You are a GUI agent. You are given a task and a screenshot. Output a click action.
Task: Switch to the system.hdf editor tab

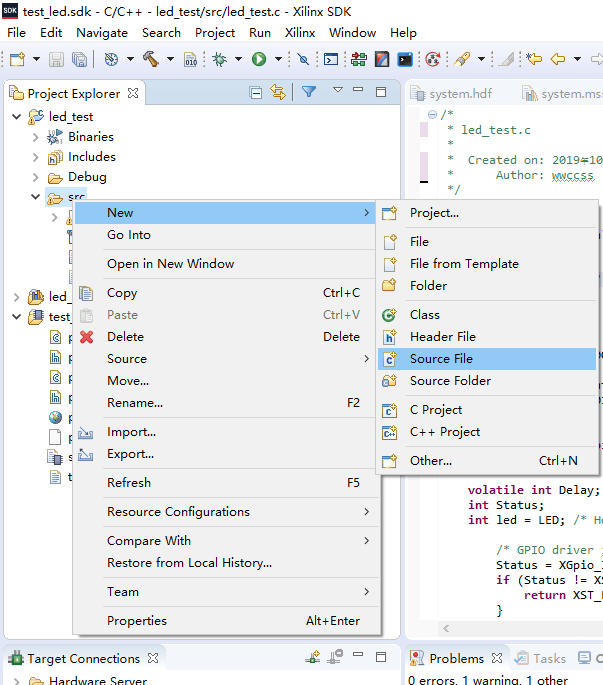451,93
